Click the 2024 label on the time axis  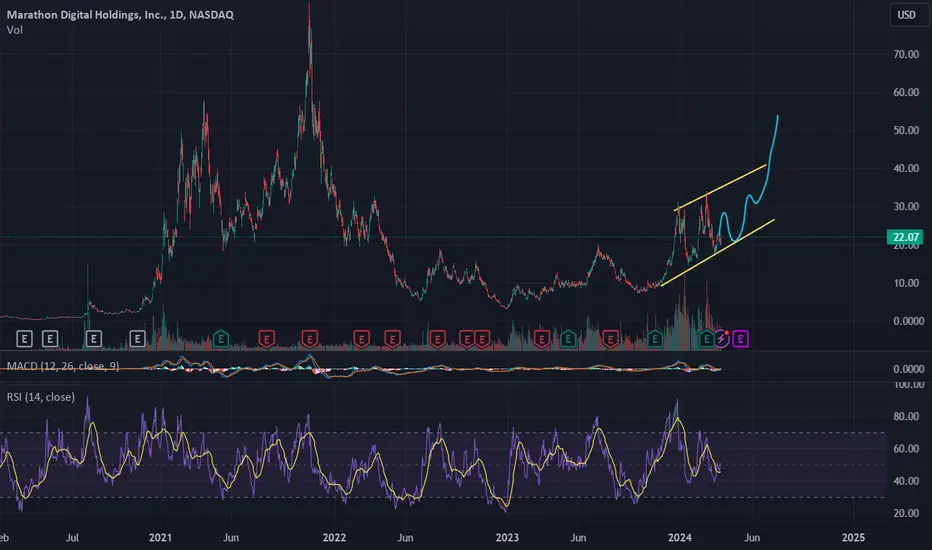[x=679, y=538]
